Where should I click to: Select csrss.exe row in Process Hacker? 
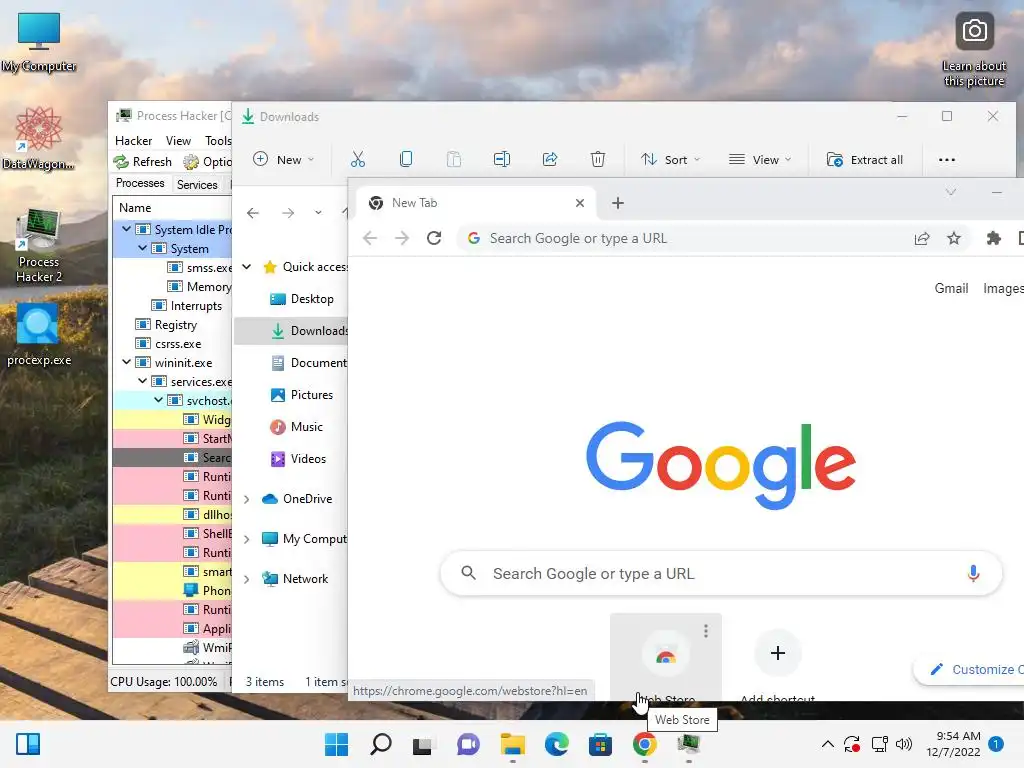point(172,344)
